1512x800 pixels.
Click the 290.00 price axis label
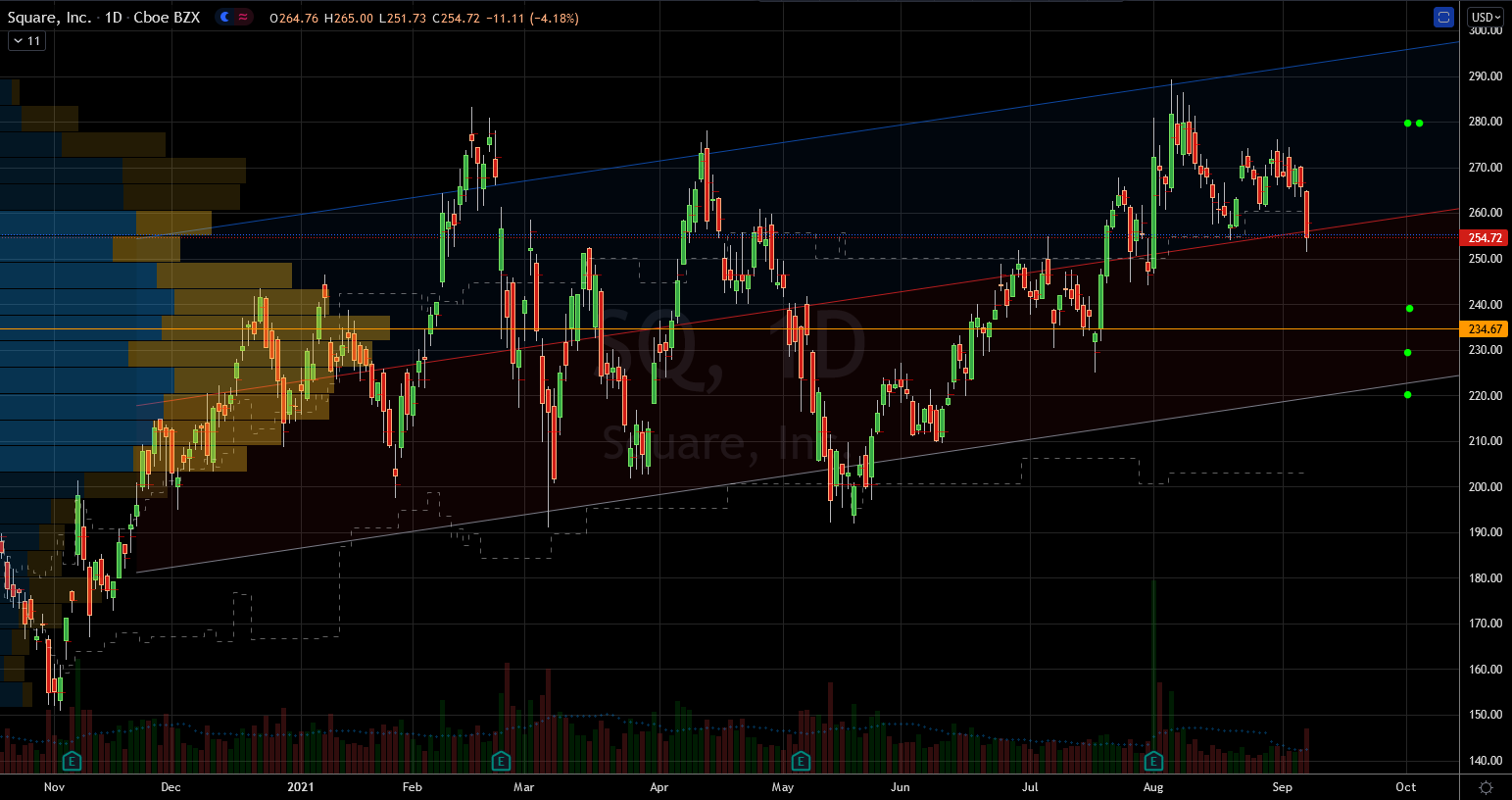pos(1486,76)
